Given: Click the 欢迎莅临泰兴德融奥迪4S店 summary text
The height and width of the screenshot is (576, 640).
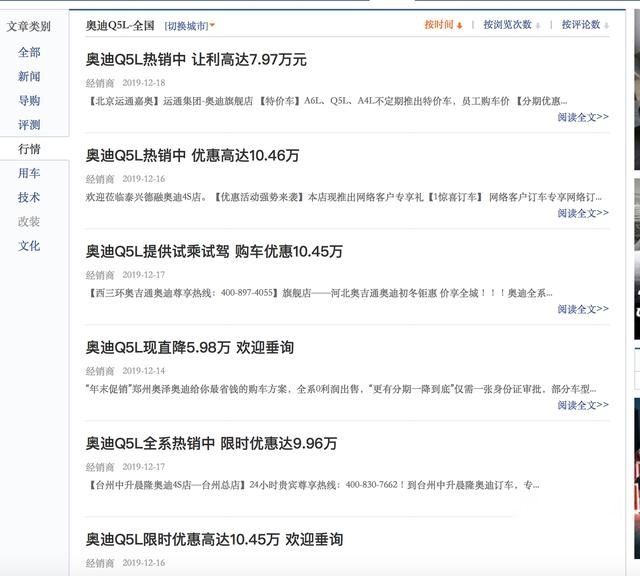Looking at the screenshot, I should pyautogui.click(x=344, y=197).
